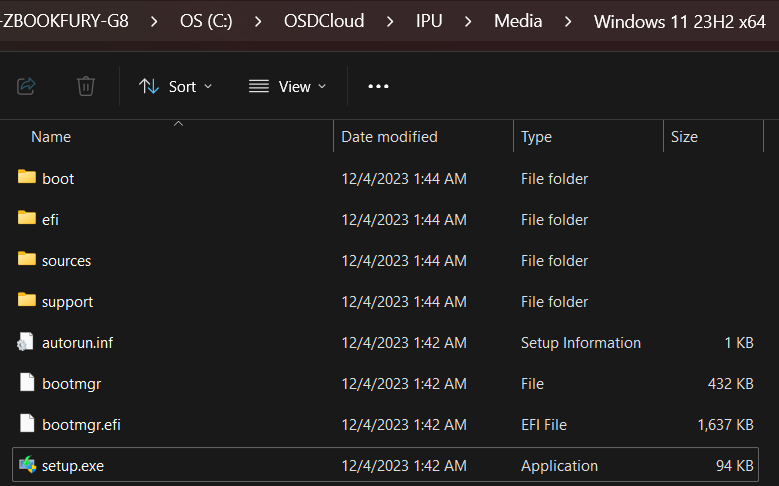
Task: Click IPU in the address path
Action: click(431, 21)
